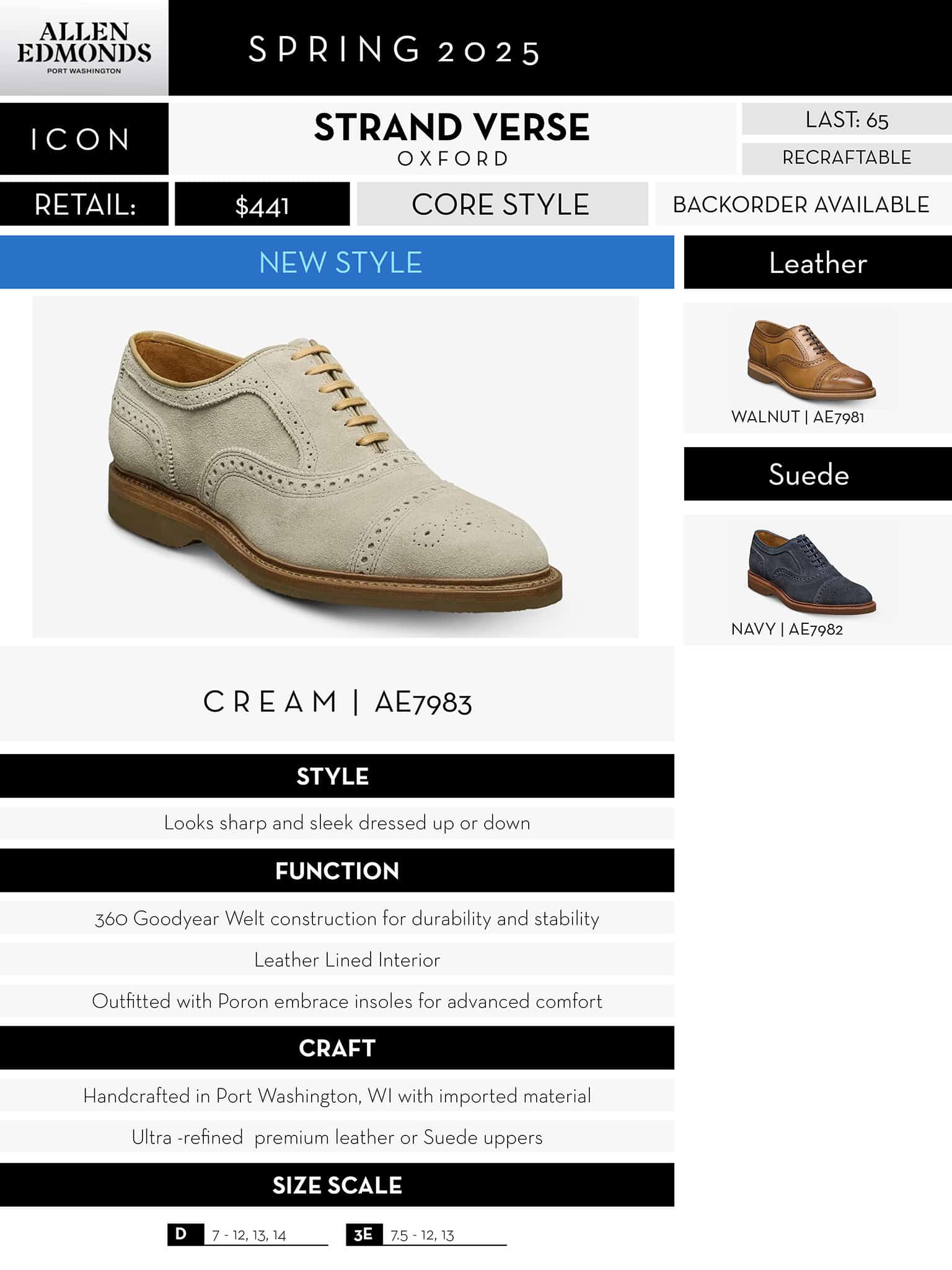
Task: Click the LAST: 65 badge
Action: click(x=847, y=119)
